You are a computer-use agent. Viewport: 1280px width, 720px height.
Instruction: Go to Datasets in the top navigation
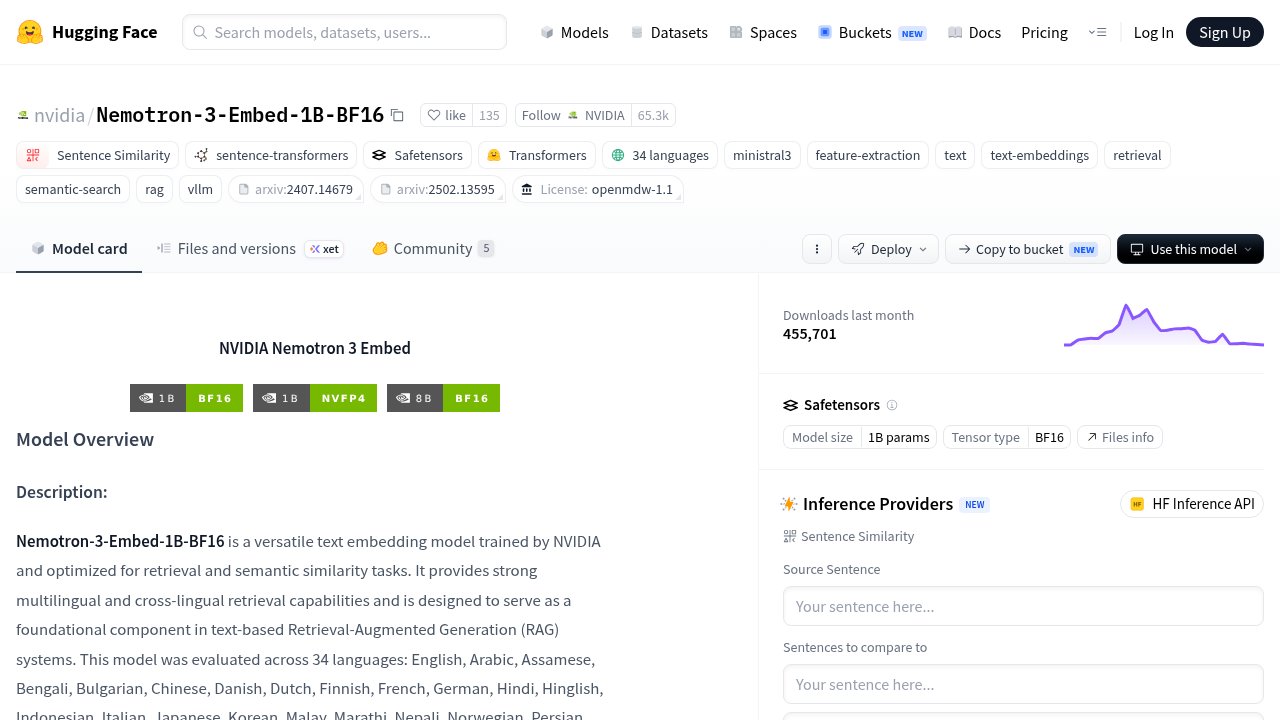669,32
